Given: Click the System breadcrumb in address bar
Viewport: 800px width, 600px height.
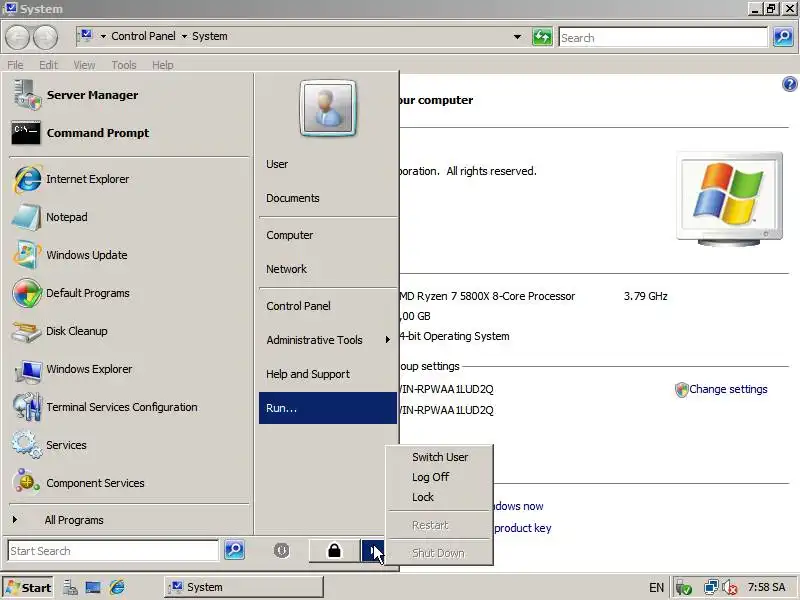Looking at the screenshot, I should [x=210, y=36].
